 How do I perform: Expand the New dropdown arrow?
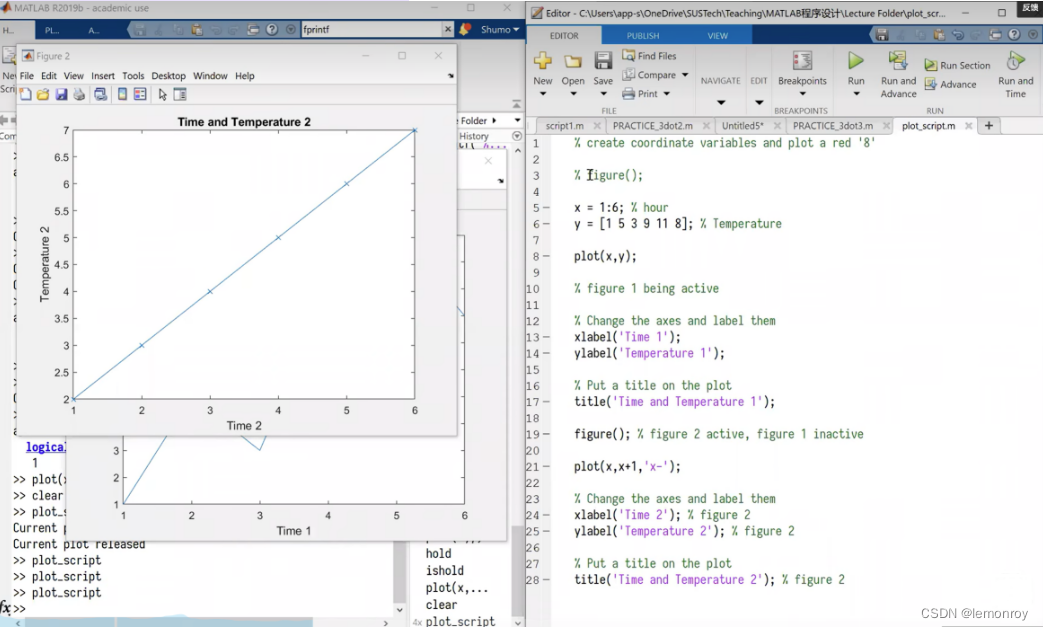click(543, 94)
